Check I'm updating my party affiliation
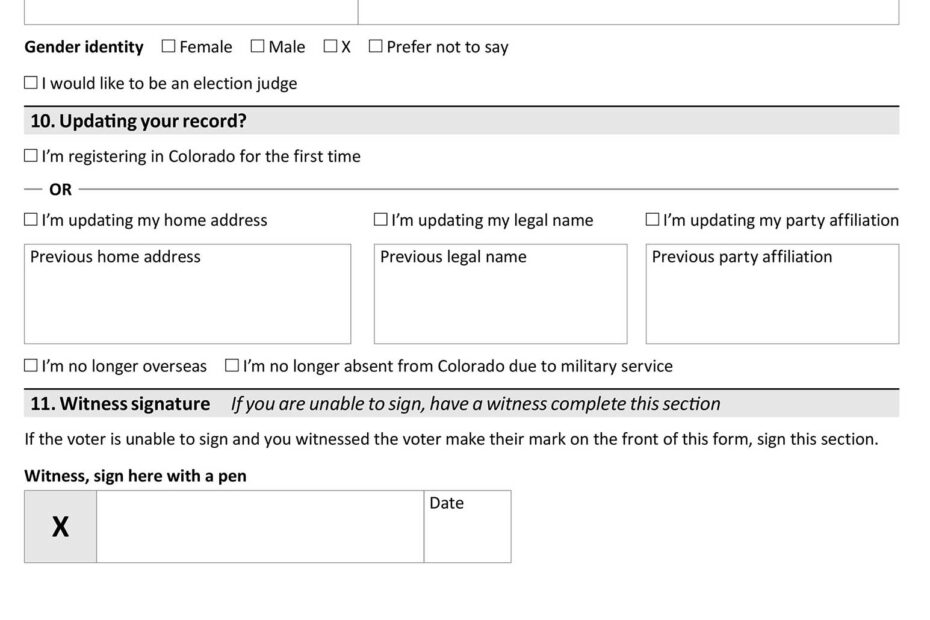 (x=653, y=219)
